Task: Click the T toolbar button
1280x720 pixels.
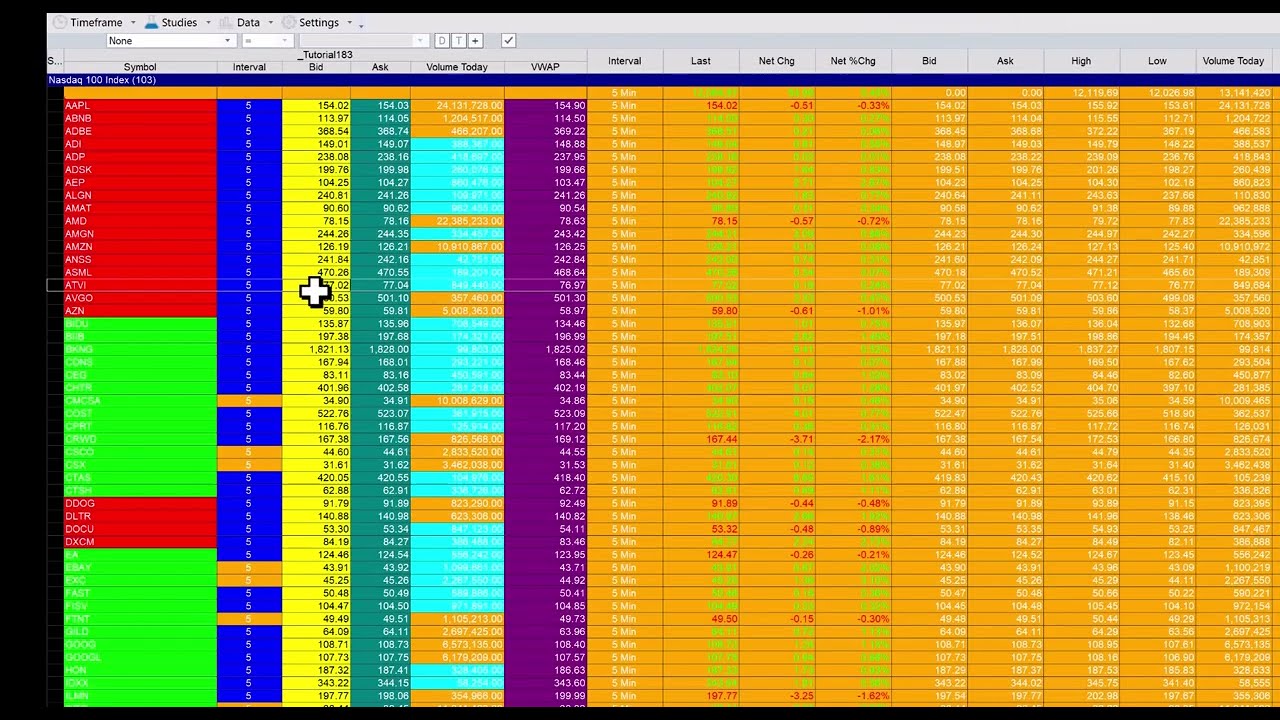Action: (x=459, y=41)
